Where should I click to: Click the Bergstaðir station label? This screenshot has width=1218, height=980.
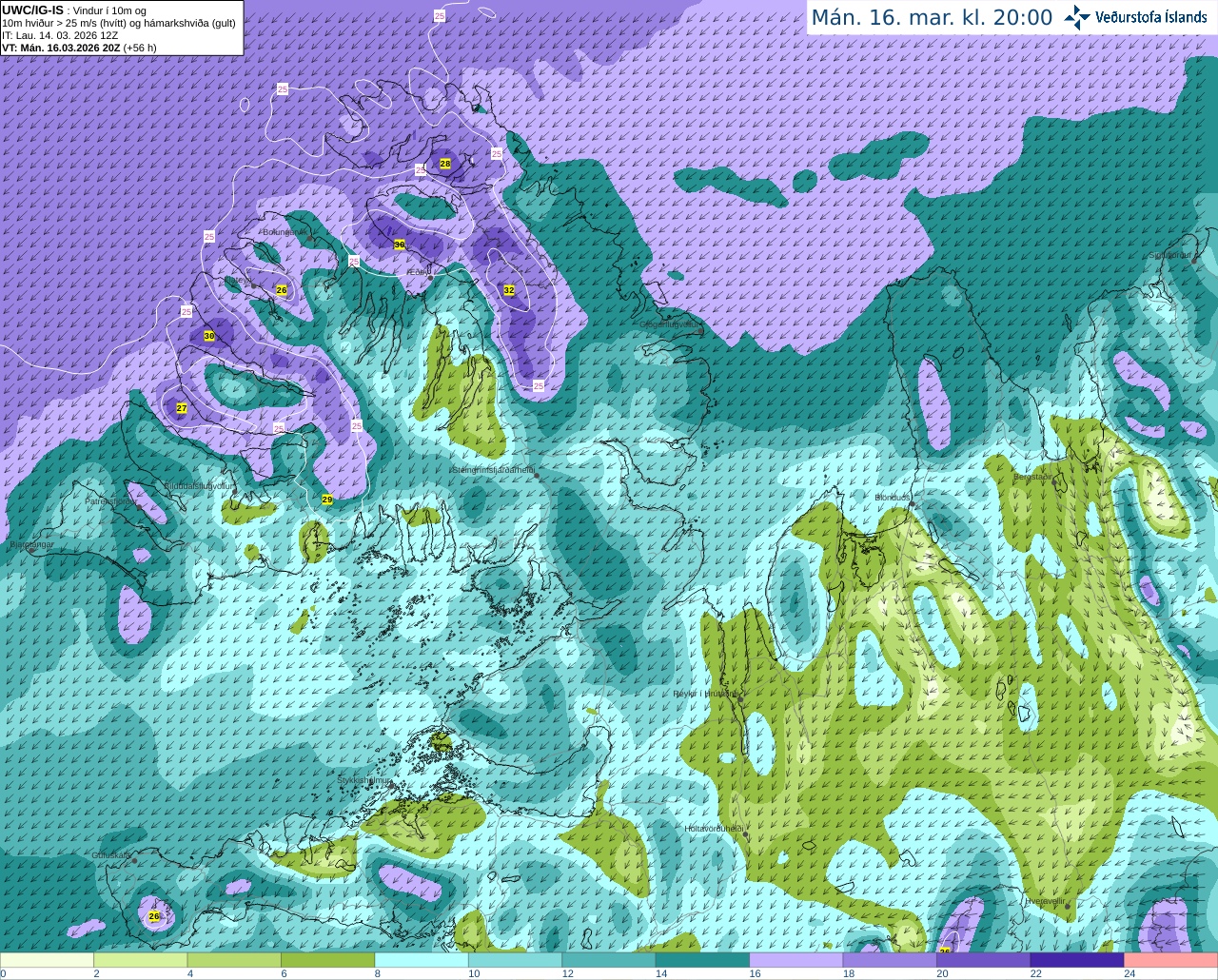(x=1032, y=477)
